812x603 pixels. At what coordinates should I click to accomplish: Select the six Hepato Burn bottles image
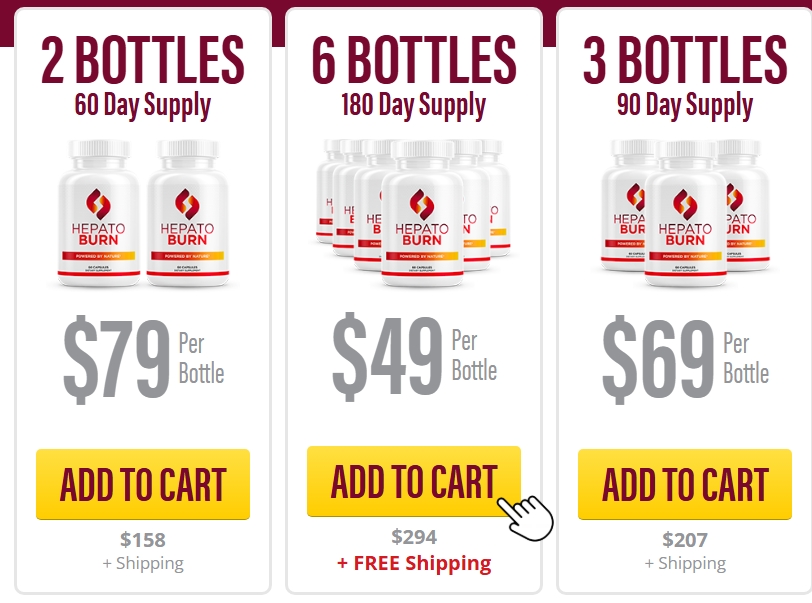[x=414, y=212]
